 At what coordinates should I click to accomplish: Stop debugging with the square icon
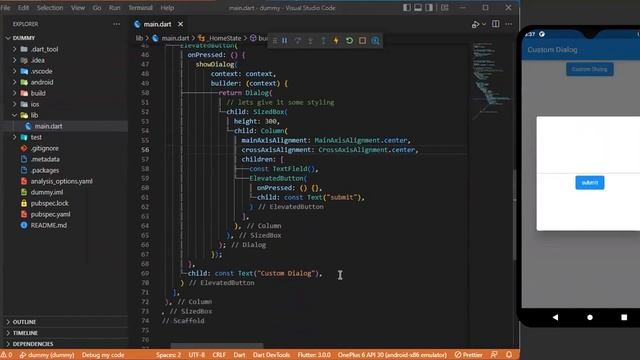(362, 40)
